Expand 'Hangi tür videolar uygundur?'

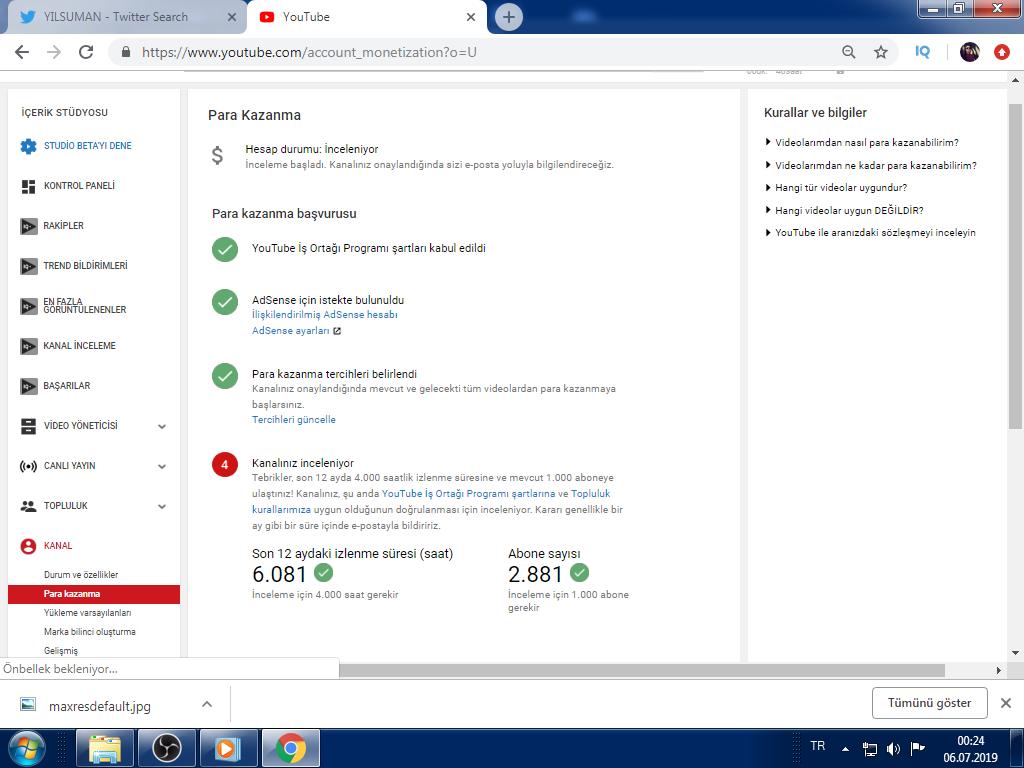(836, 187)
